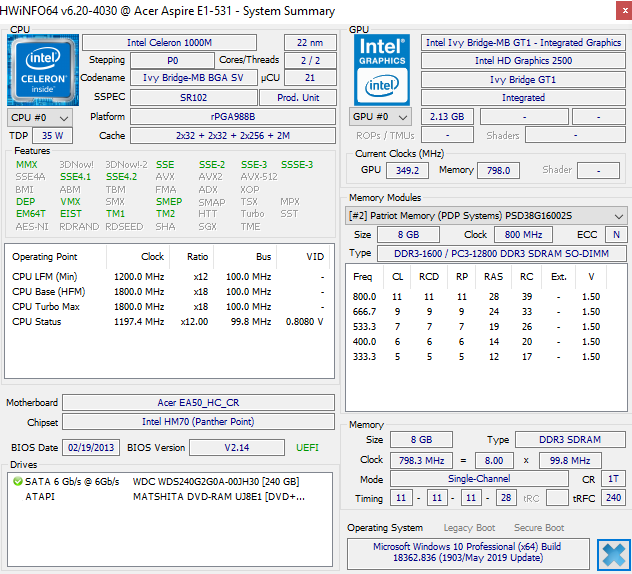Viewport: 632px width, 574px height.
Task: Click the EM64T feature label
Action: 31,214
